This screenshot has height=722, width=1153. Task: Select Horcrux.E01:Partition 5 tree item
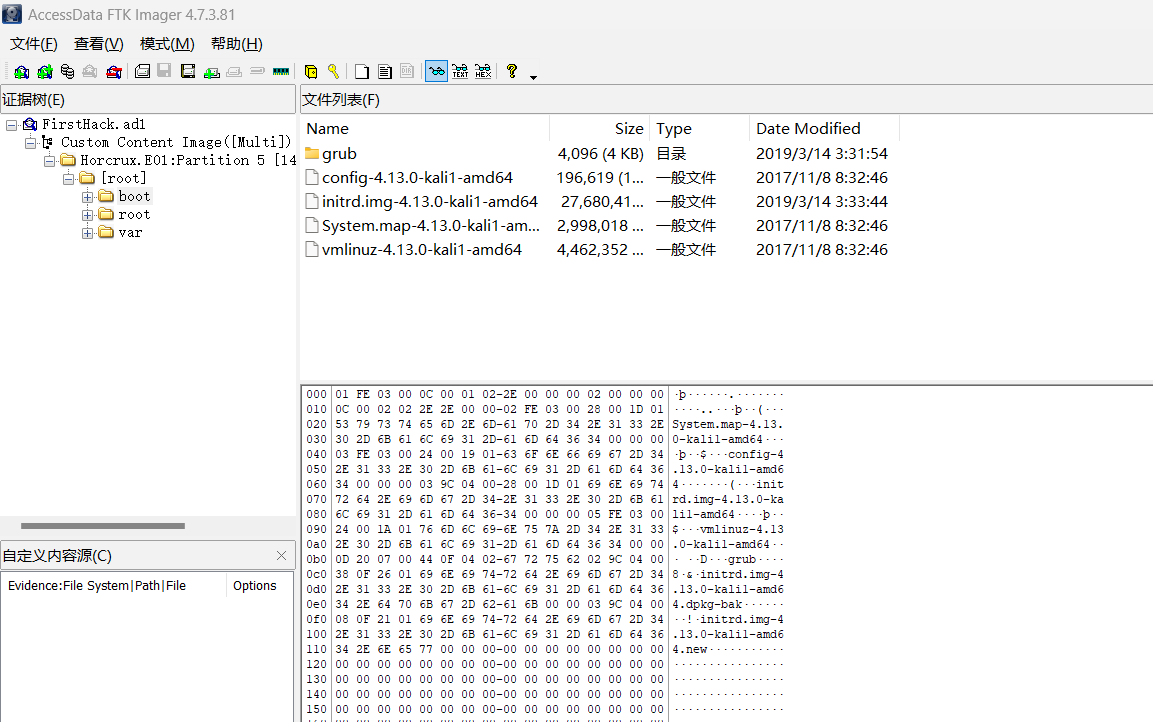click(188, 160)
